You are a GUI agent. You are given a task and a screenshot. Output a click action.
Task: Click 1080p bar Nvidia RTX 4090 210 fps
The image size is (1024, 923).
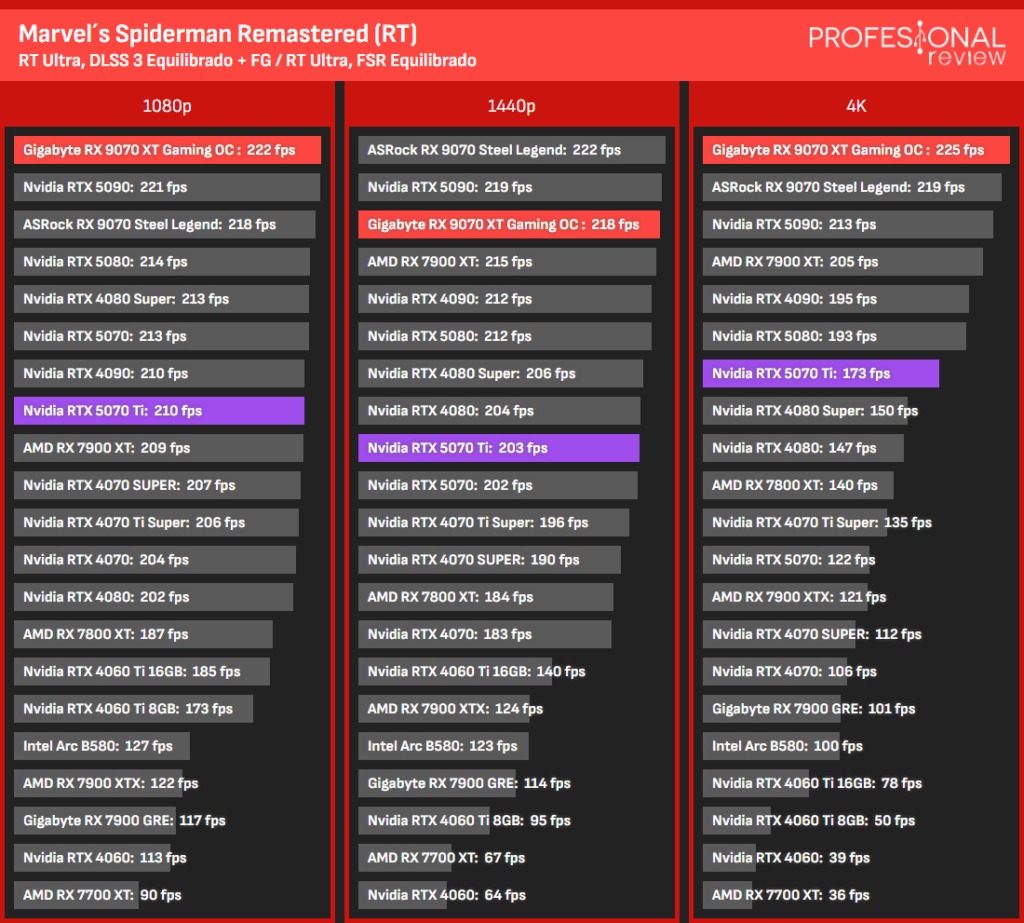159,374
